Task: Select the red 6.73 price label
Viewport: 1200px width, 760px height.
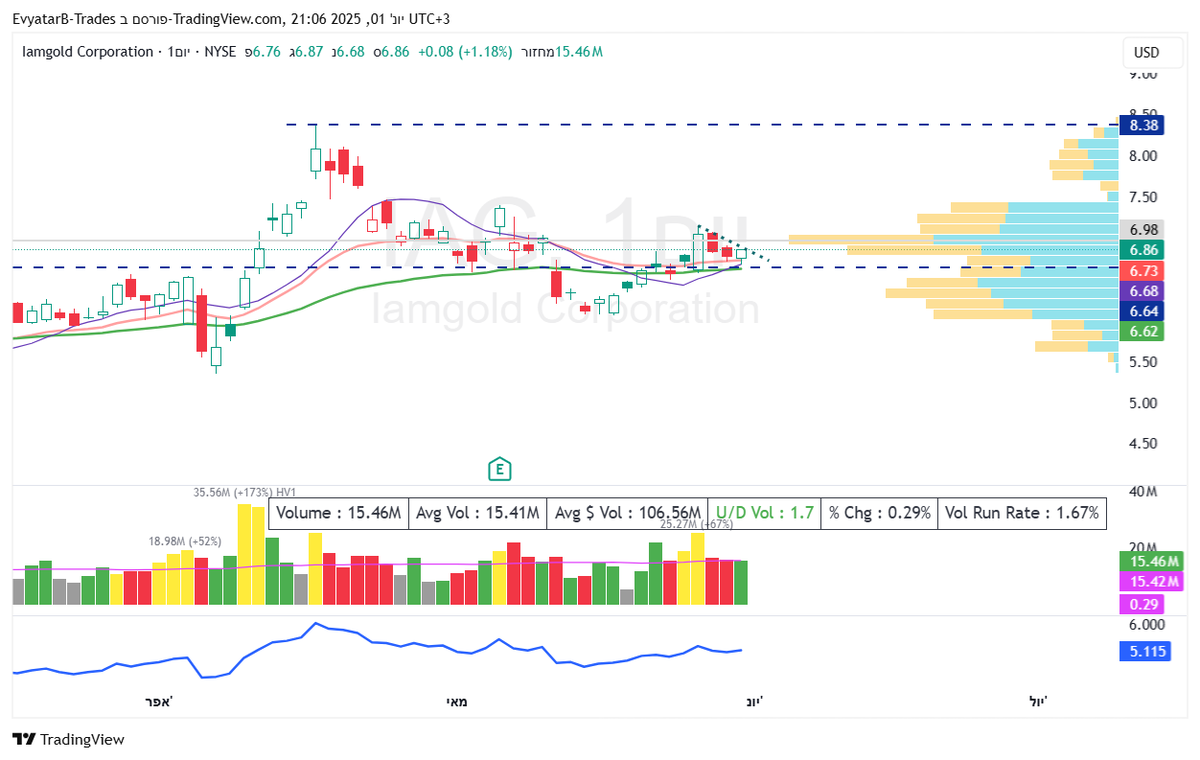Action: [1143, 271]
